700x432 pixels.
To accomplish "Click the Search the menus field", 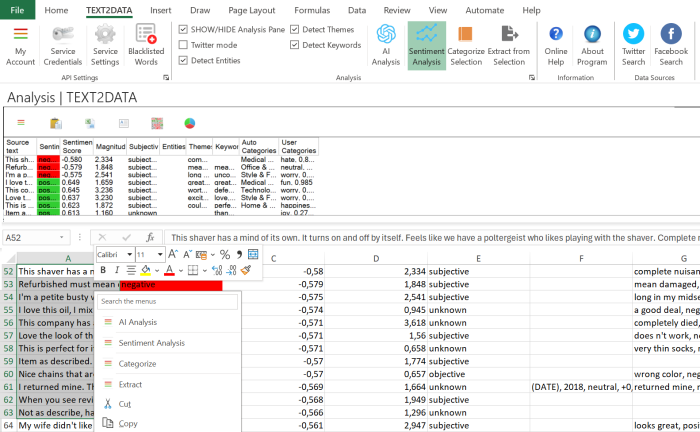I will (x=167, y=302).
